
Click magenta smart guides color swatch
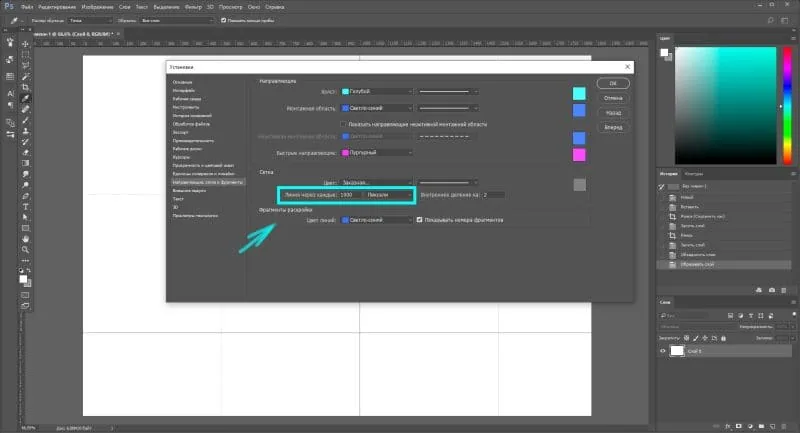click(579, 155)
